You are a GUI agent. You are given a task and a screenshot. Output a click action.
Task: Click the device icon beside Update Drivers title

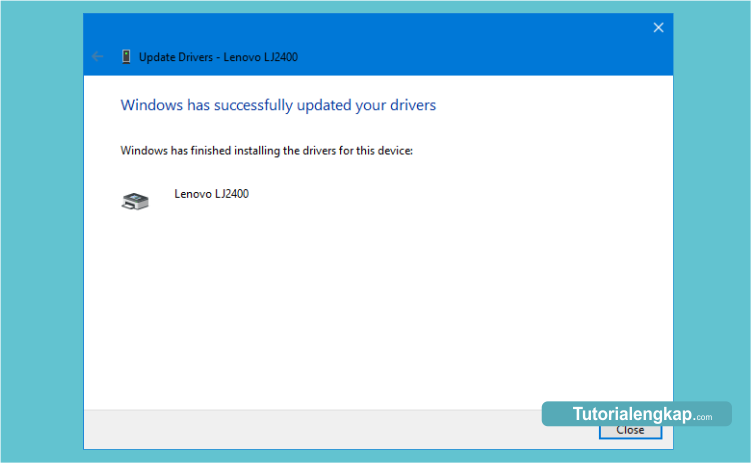pyautogui.click(x=126, y=56)
